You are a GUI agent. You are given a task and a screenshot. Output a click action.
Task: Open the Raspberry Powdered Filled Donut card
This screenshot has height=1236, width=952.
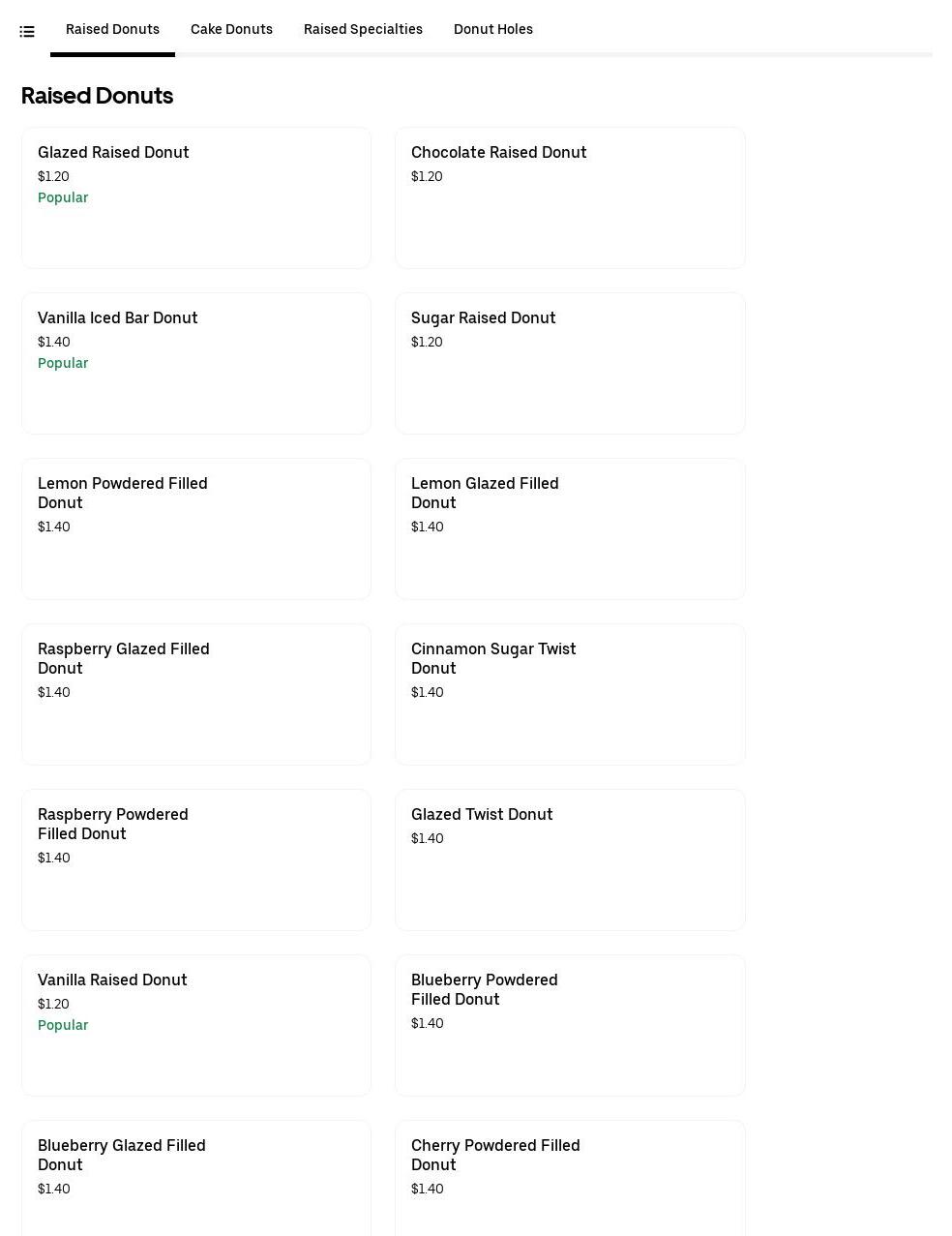coord(195,859)
